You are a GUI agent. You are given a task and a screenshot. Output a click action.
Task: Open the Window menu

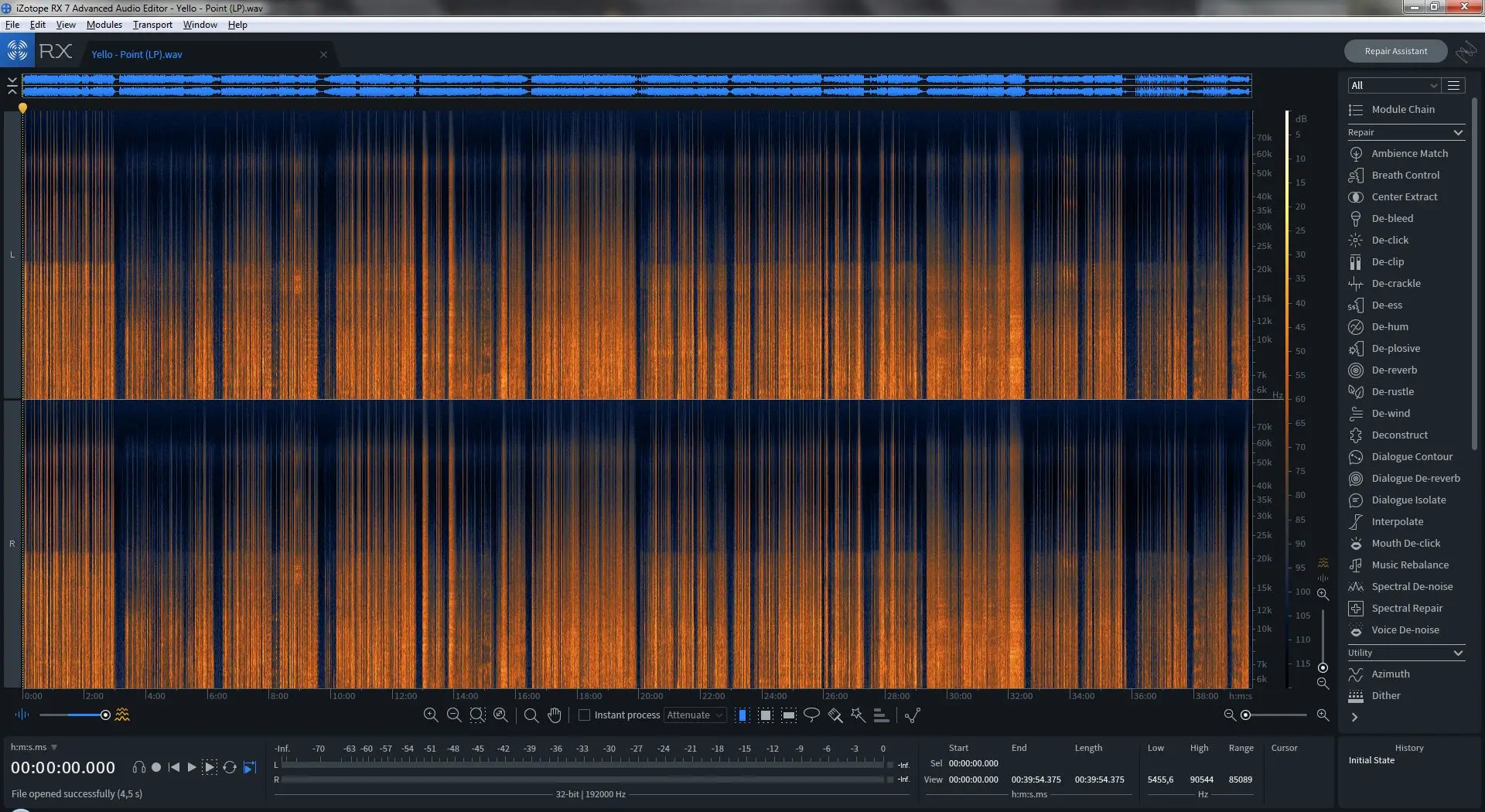click(200, 25)
